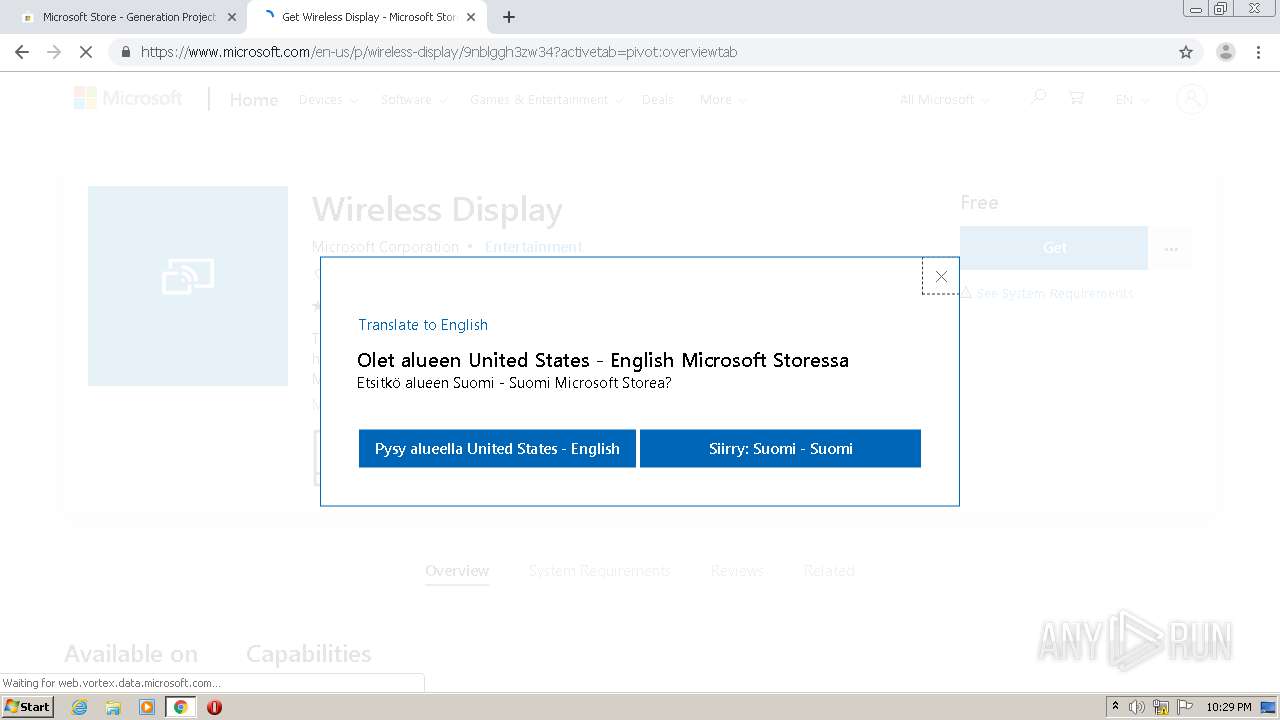Go back using browser back arrow
The image size is (1280, 720).
point(22,52)
